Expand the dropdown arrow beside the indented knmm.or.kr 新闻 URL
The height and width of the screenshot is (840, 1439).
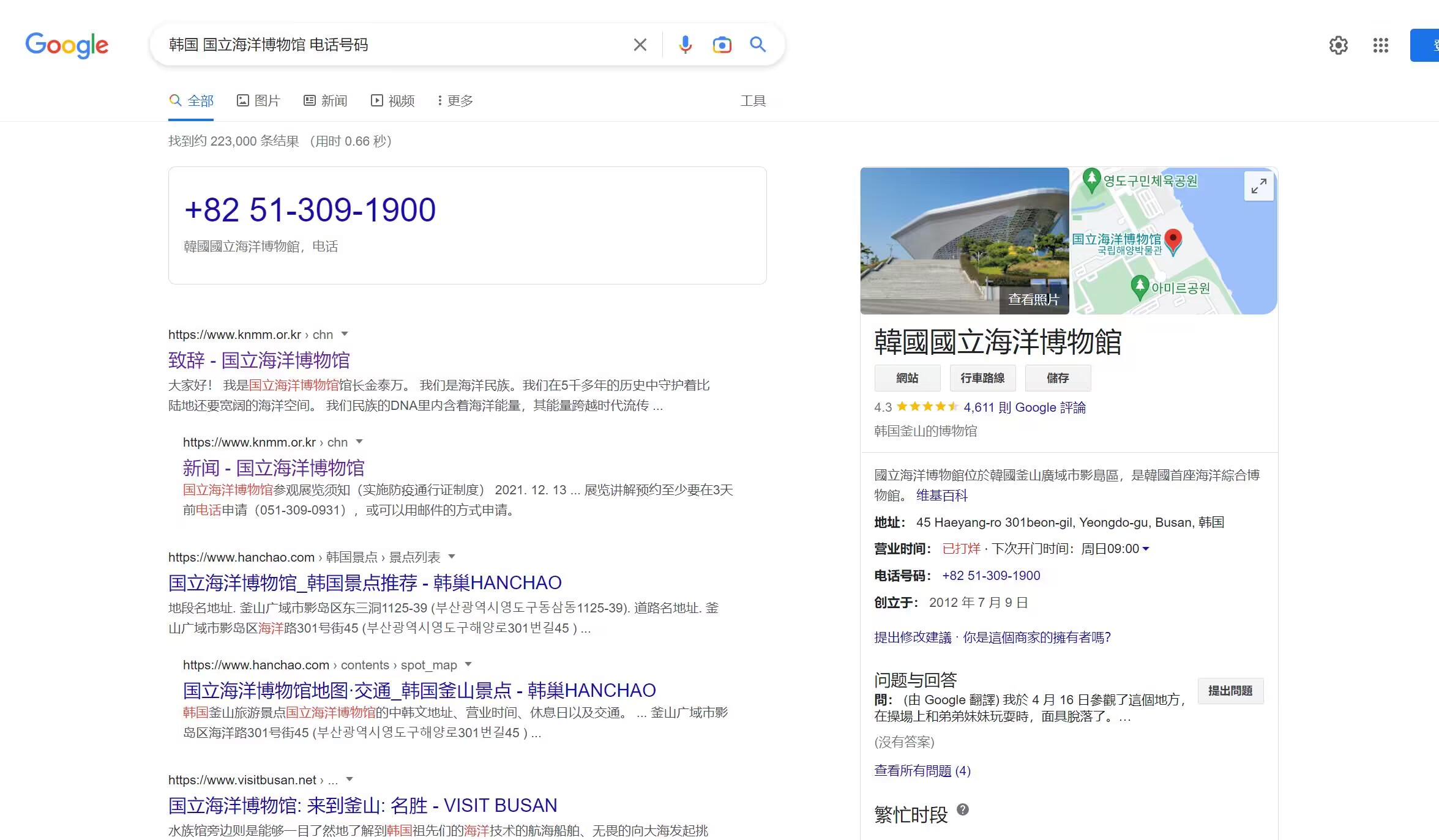[359, 442]
